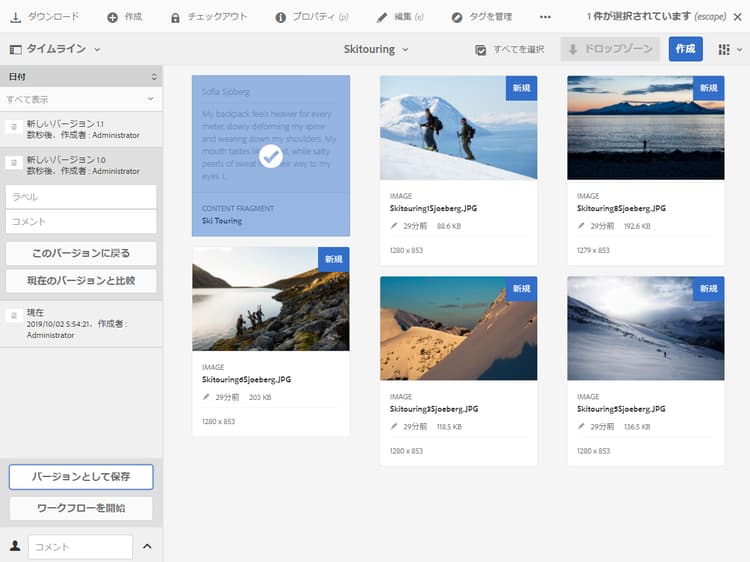Toggle the 日付 sort arrows
750x562 pixels.
click(x=154, y=77)
